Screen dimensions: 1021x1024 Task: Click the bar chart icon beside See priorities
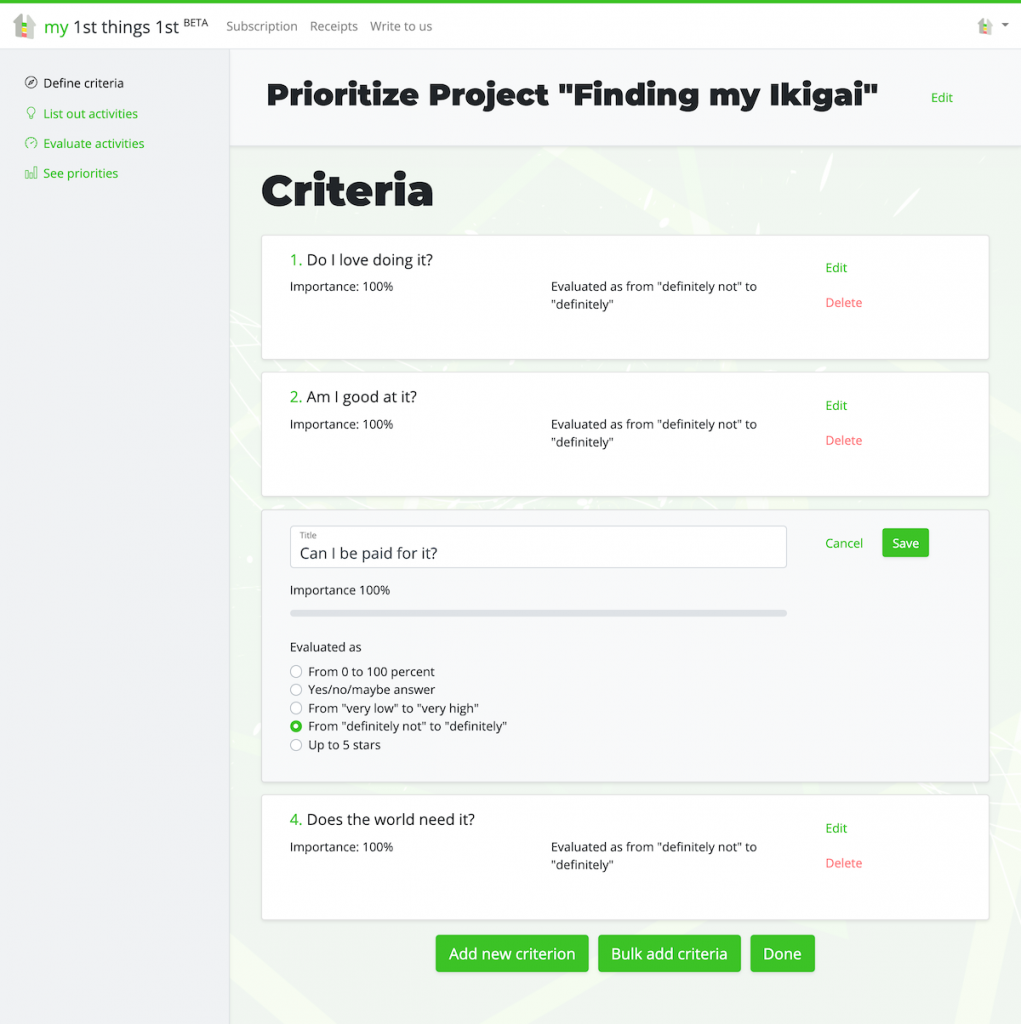coord(31,174)
